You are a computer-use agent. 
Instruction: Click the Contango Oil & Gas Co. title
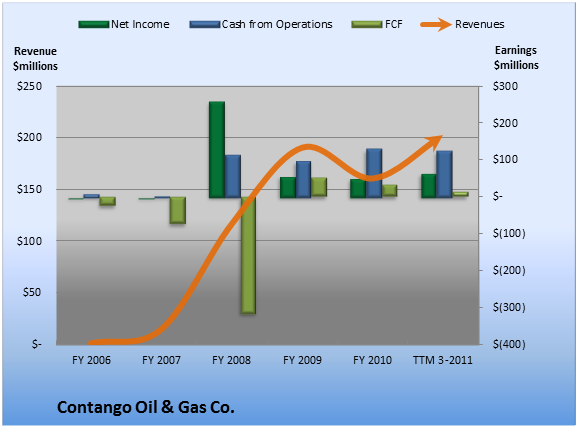click(x=146, y=407)
